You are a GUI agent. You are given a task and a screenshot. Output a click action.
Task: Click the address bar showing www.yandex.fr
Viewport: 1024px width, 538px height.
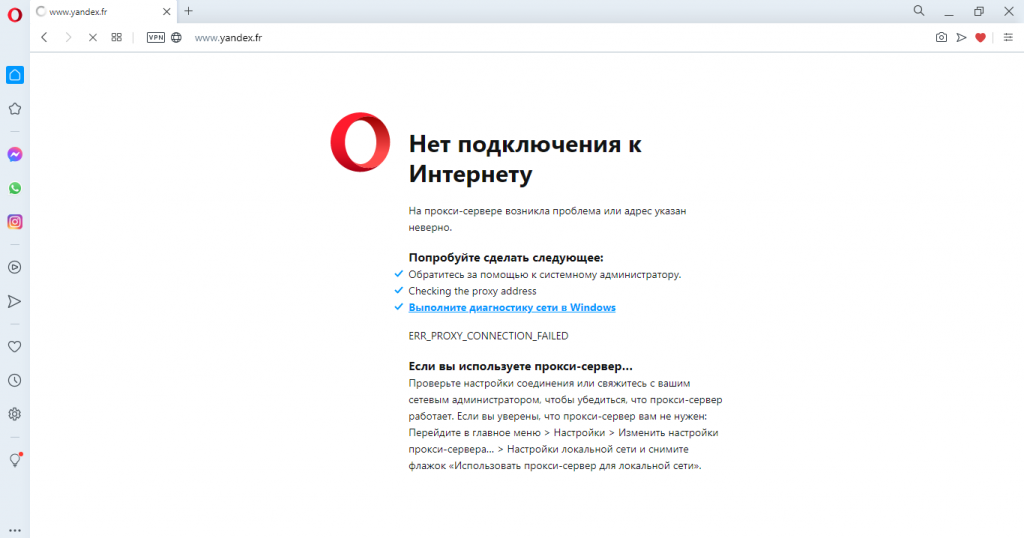coord(555,37)
